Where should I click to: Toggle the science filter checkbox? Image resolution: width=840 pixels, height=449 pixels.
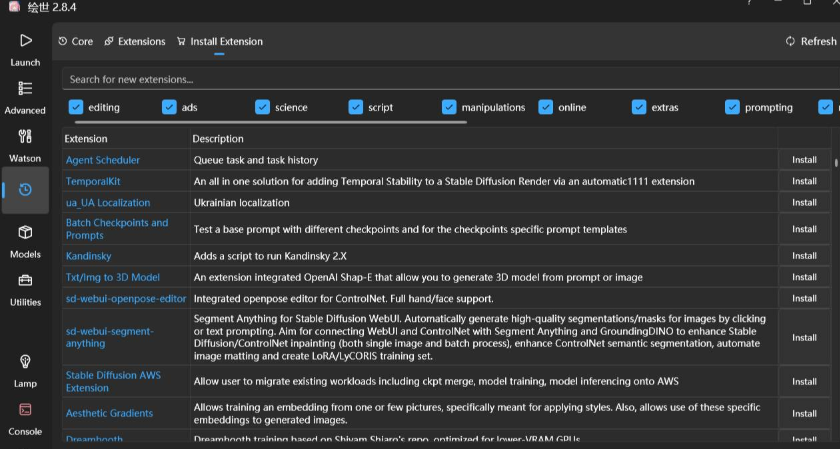[263, 107]
